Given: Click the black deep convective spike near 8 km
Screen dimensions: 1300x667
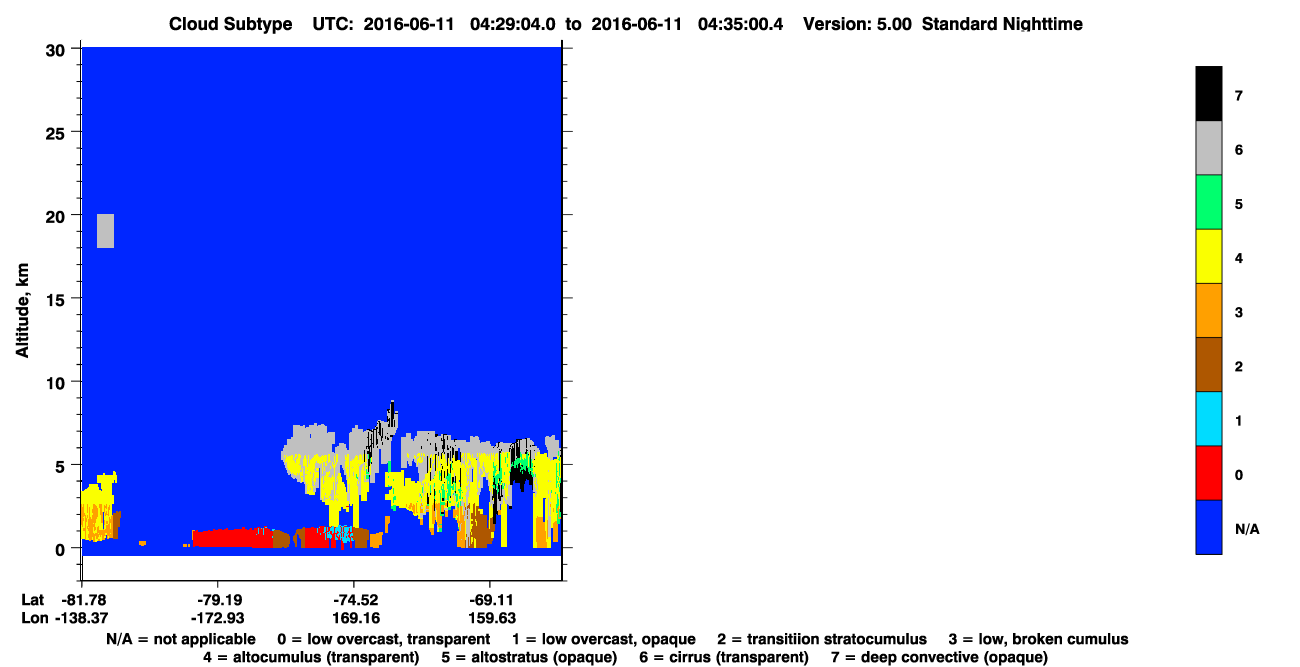Looking at the screenshot, I should (x=392, y=411).
